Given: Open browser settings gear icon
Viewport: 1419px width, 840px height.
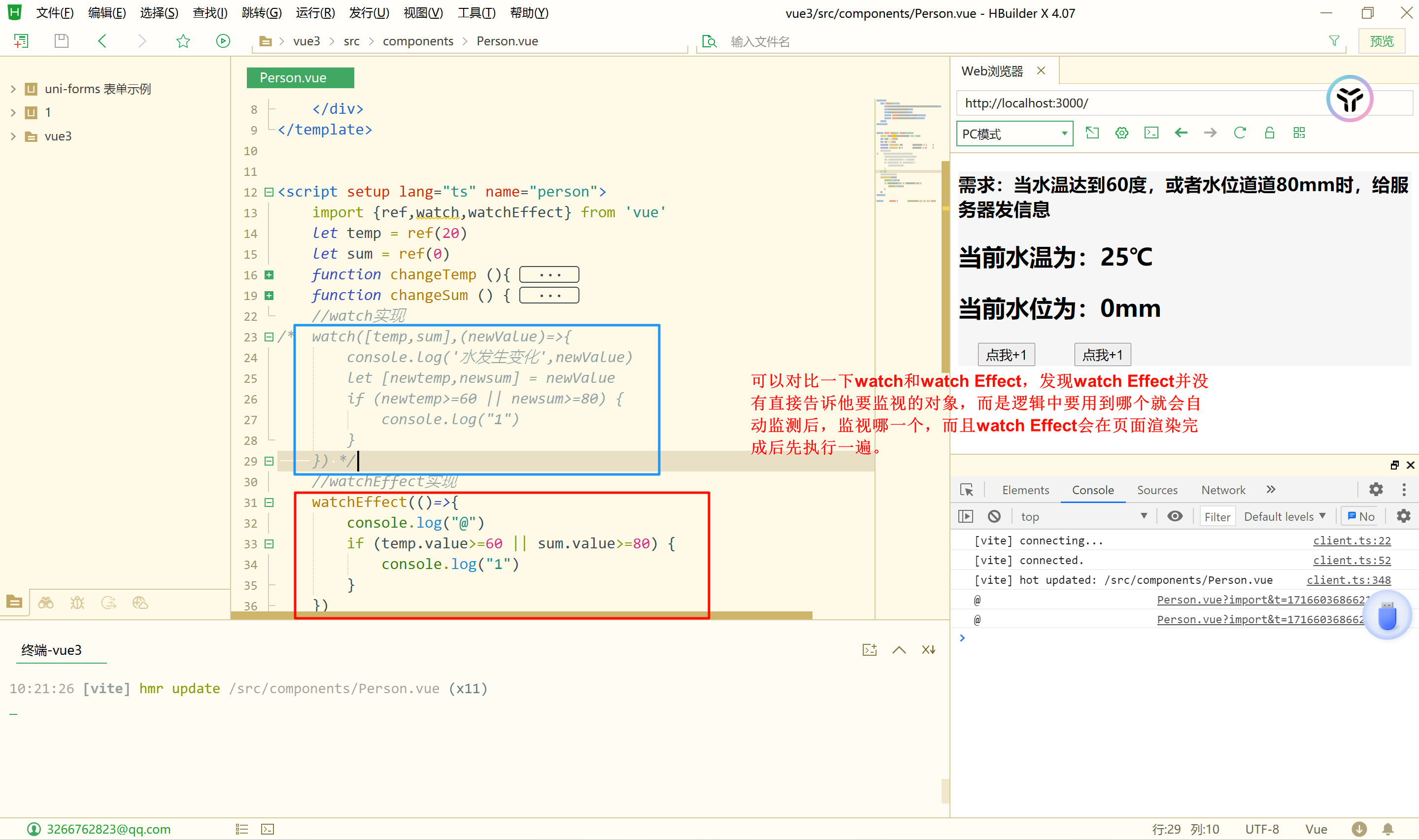Looking at the screenshot, I should click(1121, 133).
